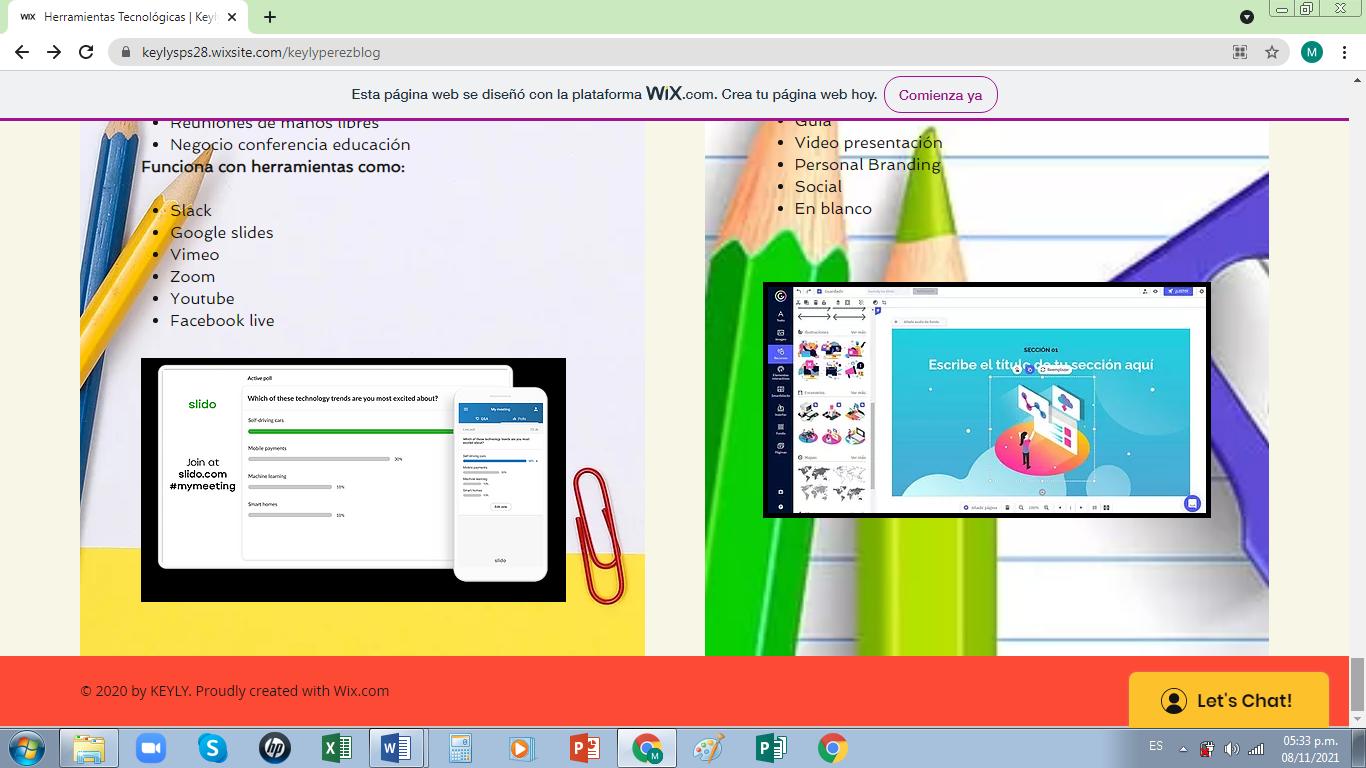This screenshot has height=768, width=1366.
Task: Click the address bar URL
Action: [x=261, y=52]
